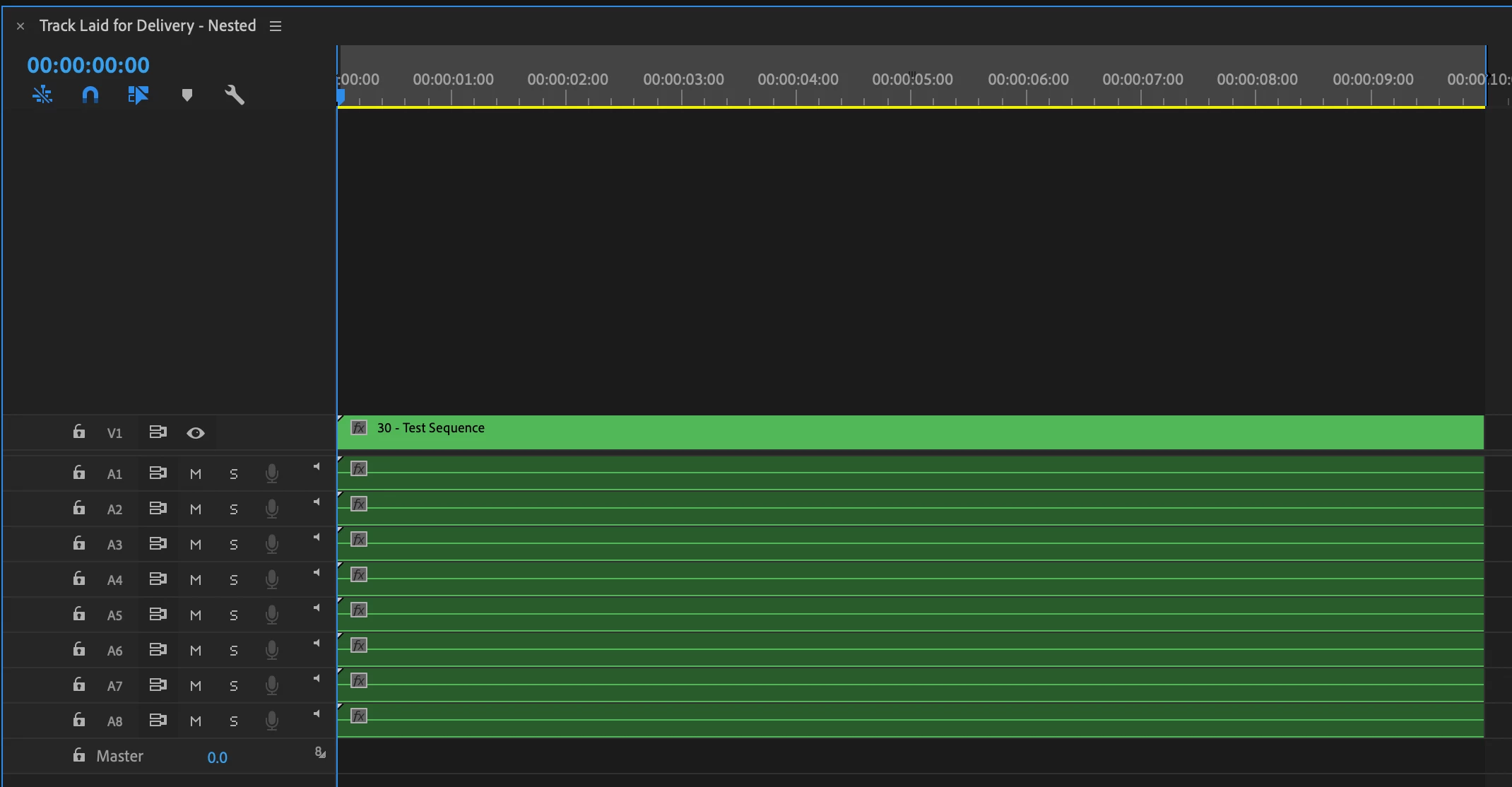Lock the A2 track
Image resolution: width=1512 pixels, height=787 pixels.
tap(79, 508)
